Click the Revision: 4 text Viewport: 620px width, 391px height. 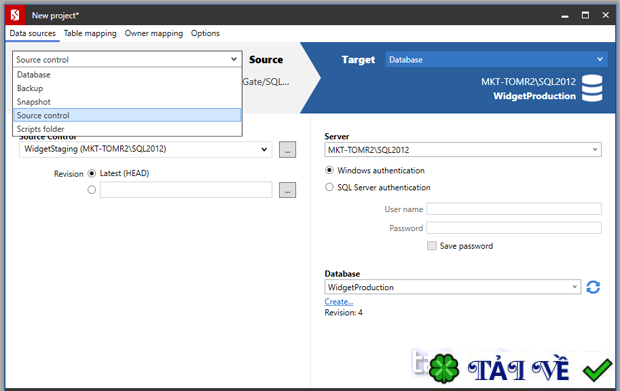point(343,313)
